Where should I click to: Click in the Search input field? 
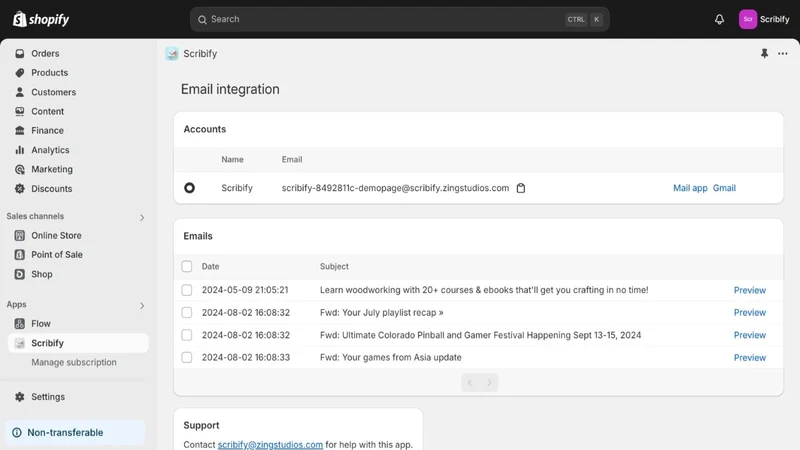[x=399, y=19]
